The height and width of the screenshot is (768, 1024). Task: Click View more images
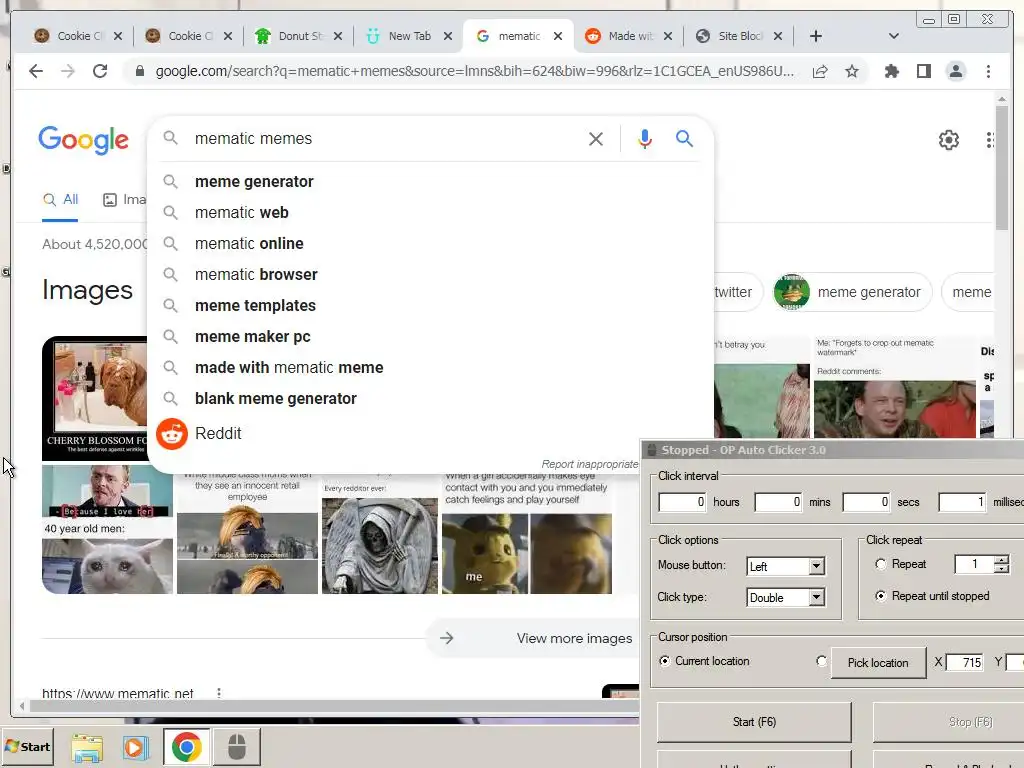tap(532, 638)
